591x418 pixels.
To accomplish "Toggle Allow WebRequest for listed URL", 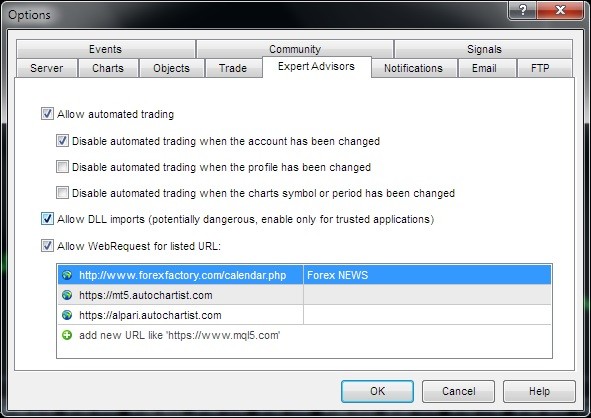I will point(47,246).
